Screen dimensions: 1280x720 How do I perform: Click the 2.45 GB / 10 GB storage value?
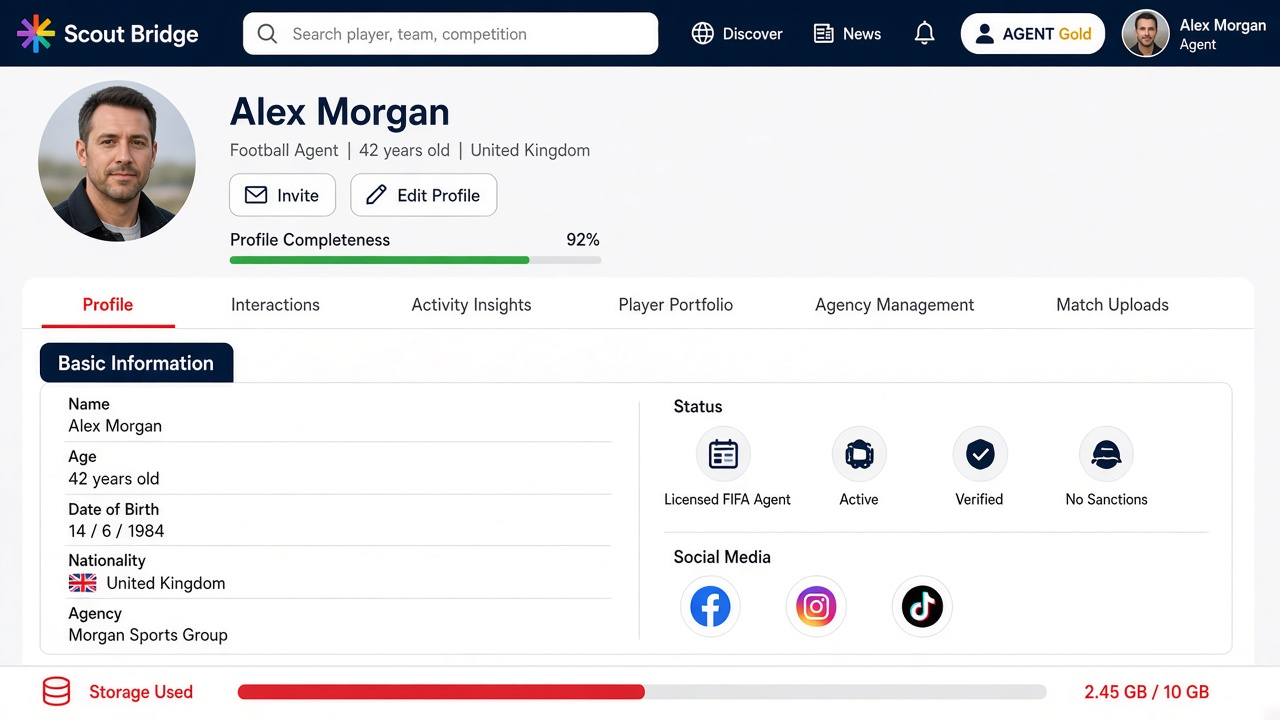[1147, 692]
